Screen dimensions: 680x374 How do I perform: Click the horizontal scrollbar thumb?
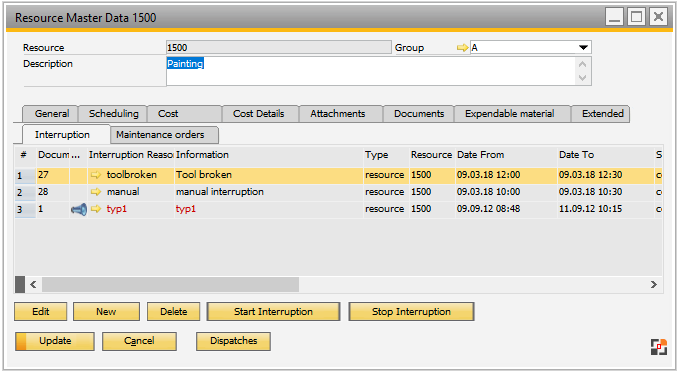[170, 285]
